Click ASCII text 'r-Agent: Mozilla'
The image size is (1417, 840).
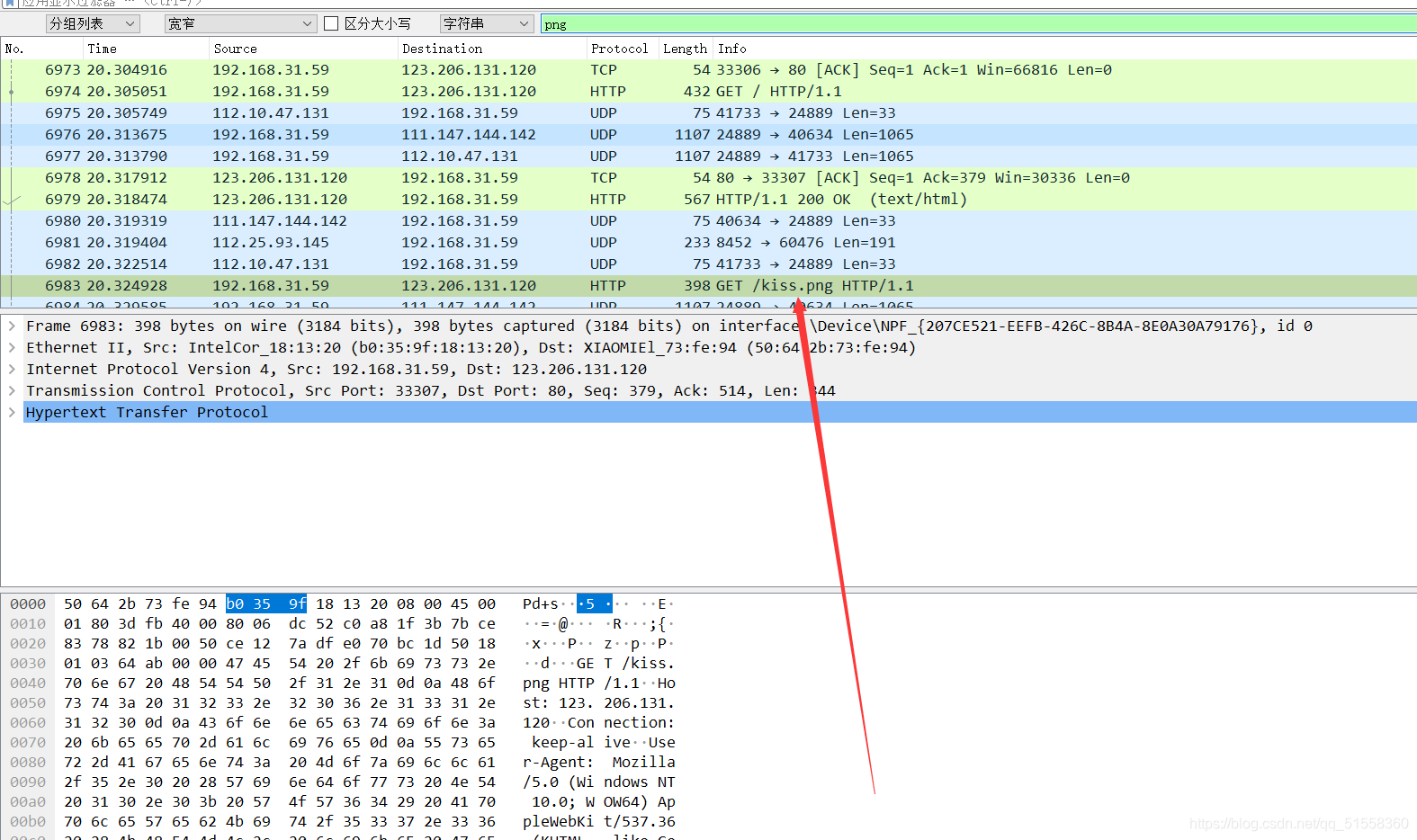(598, 763)
